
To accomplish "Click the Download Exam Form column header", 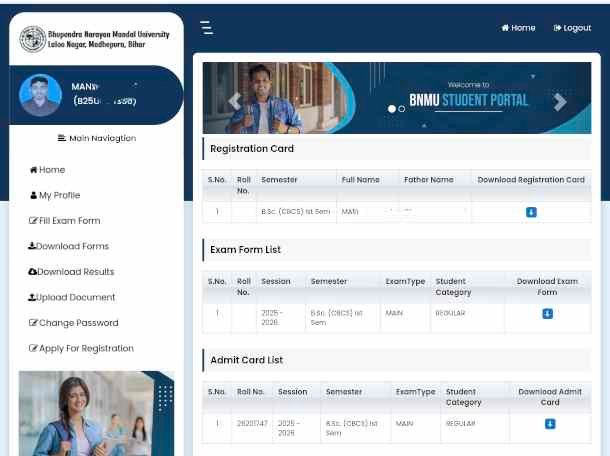I will (x=547, y=287).
